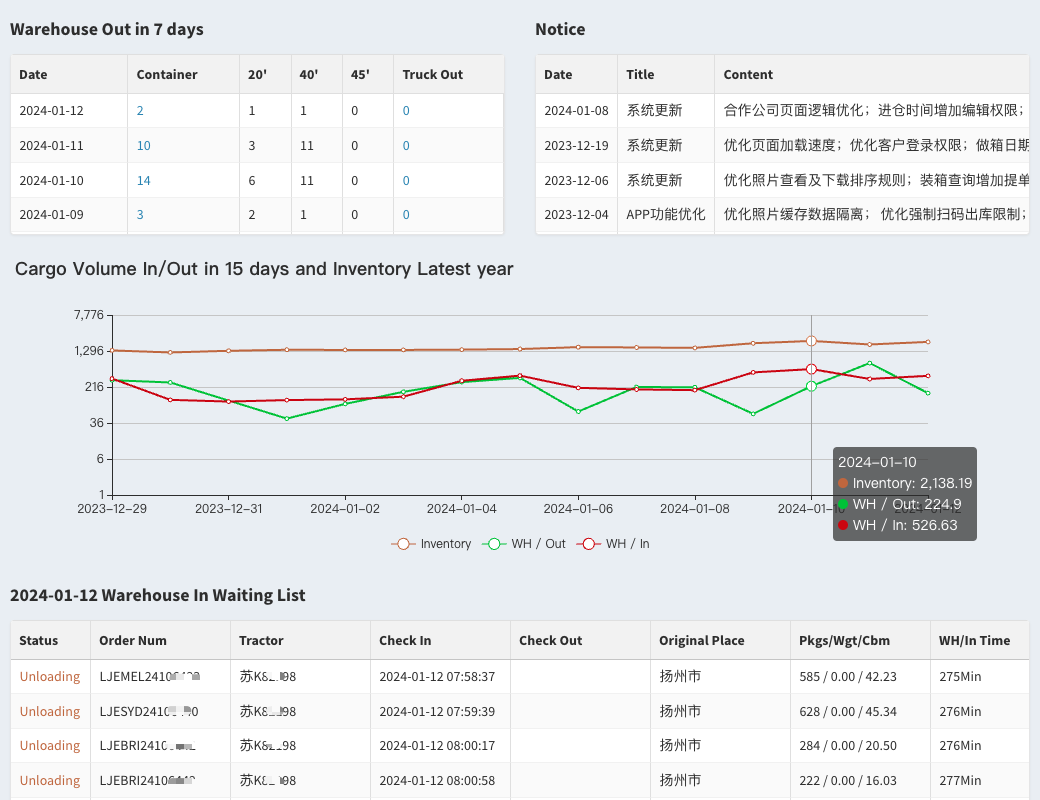Screen dimensions: 1040x800
Task: Open notice content starting with 优化照片查看及下载排序规则
Action: [x=876, y=180]
